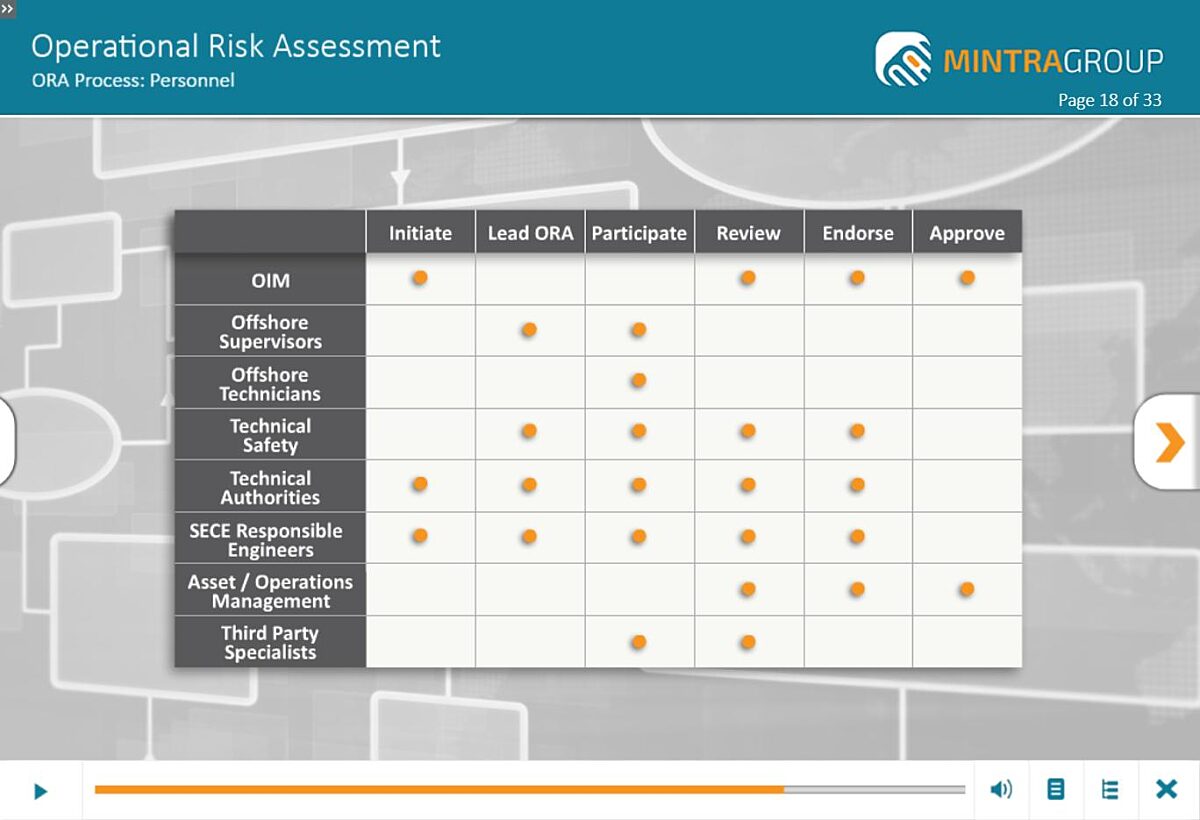The height and width of the screenshot is (820, 1200).
Task: Click the OIM Initiate orange dot
Action: [420, 277]
